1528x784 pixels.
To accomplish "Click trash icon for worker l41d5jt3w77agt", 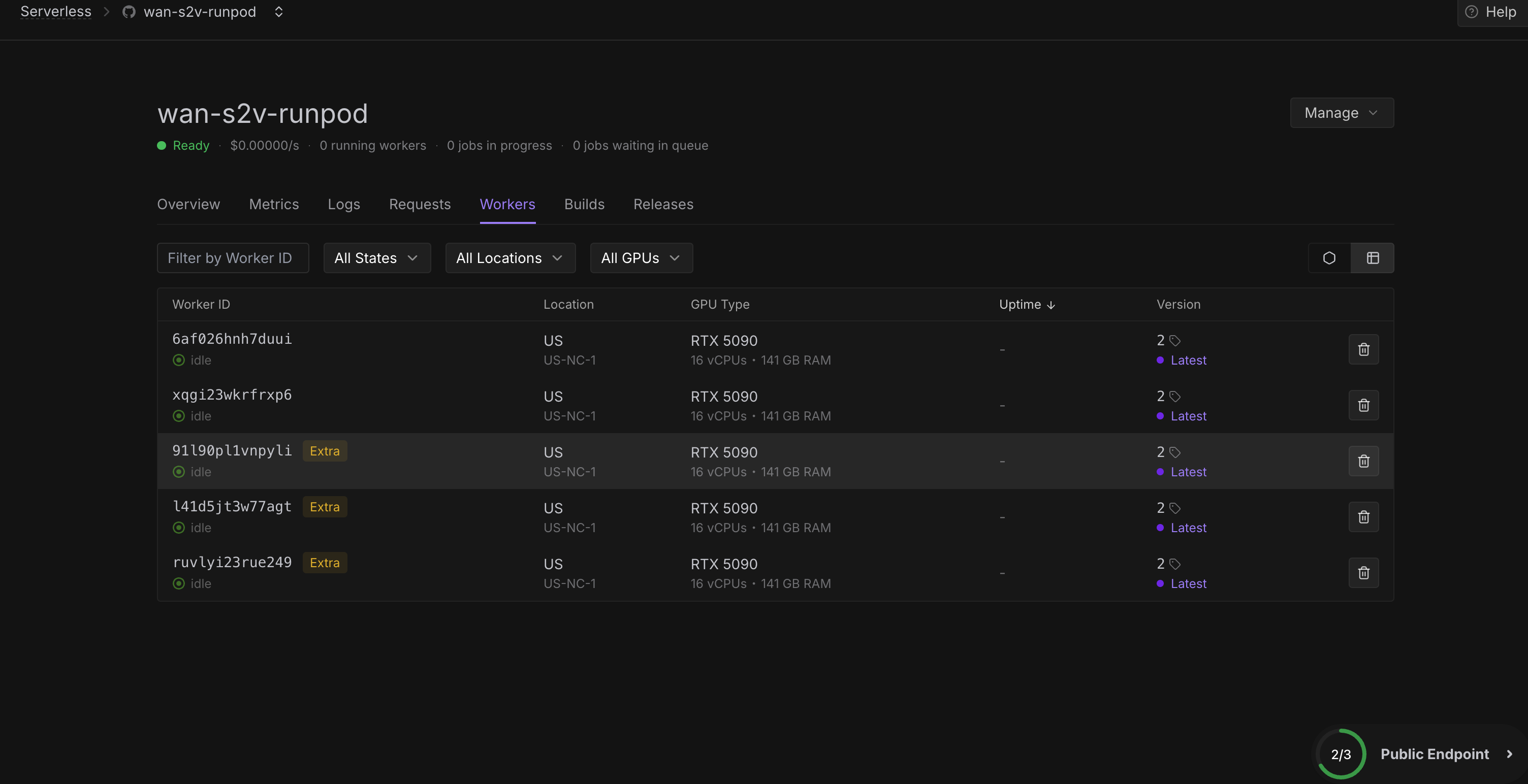I will [x=1363, y=516].
